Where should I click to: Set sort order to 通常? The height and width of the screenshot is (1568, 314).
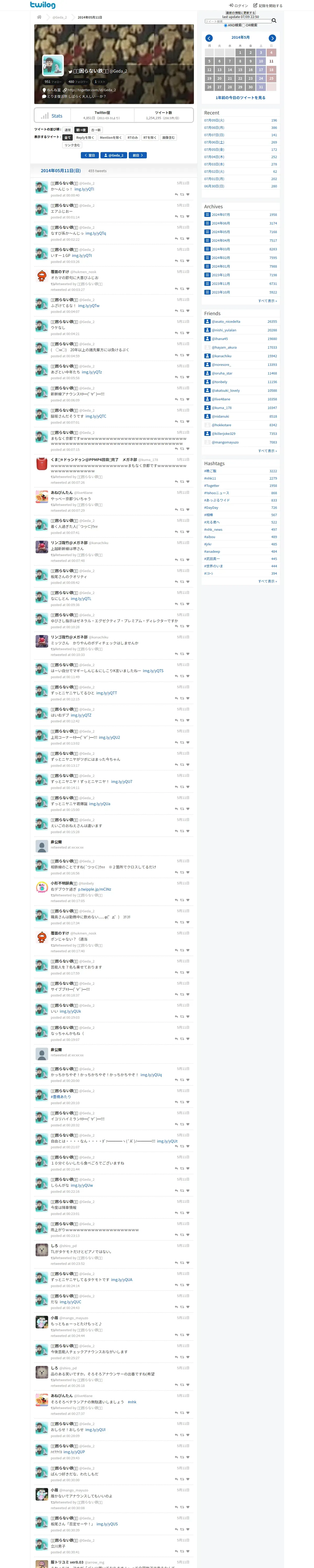[x=68, y=130]
